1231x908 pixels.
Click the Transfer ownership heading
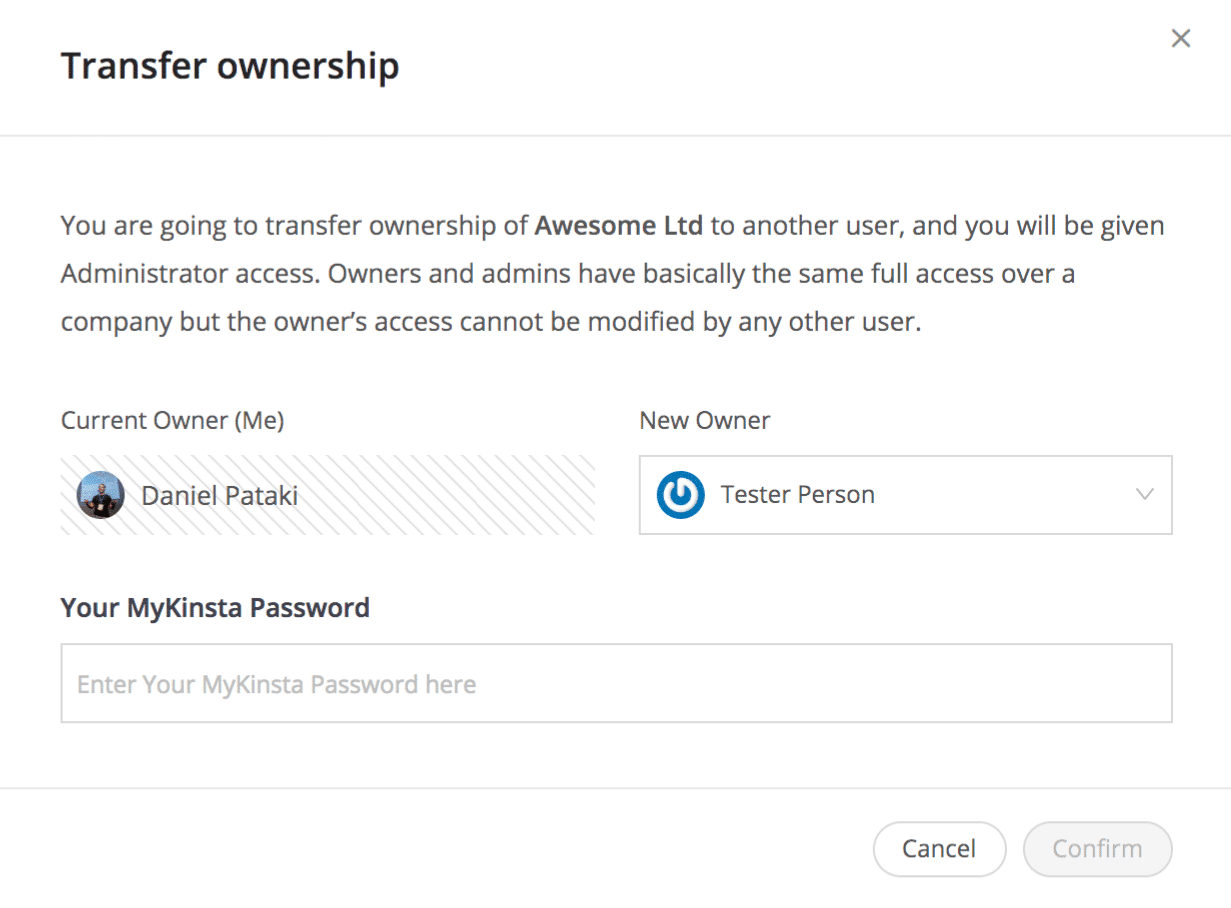click(230, 66)
